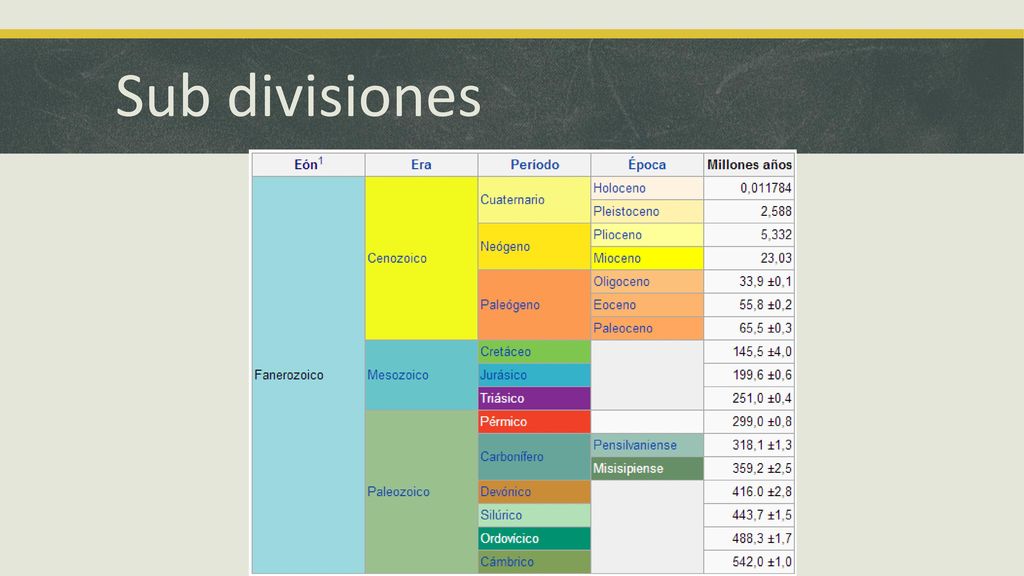Click the 'Neógeno' period cell
The height and width of the screenshot is (576, 1024).
534,247
